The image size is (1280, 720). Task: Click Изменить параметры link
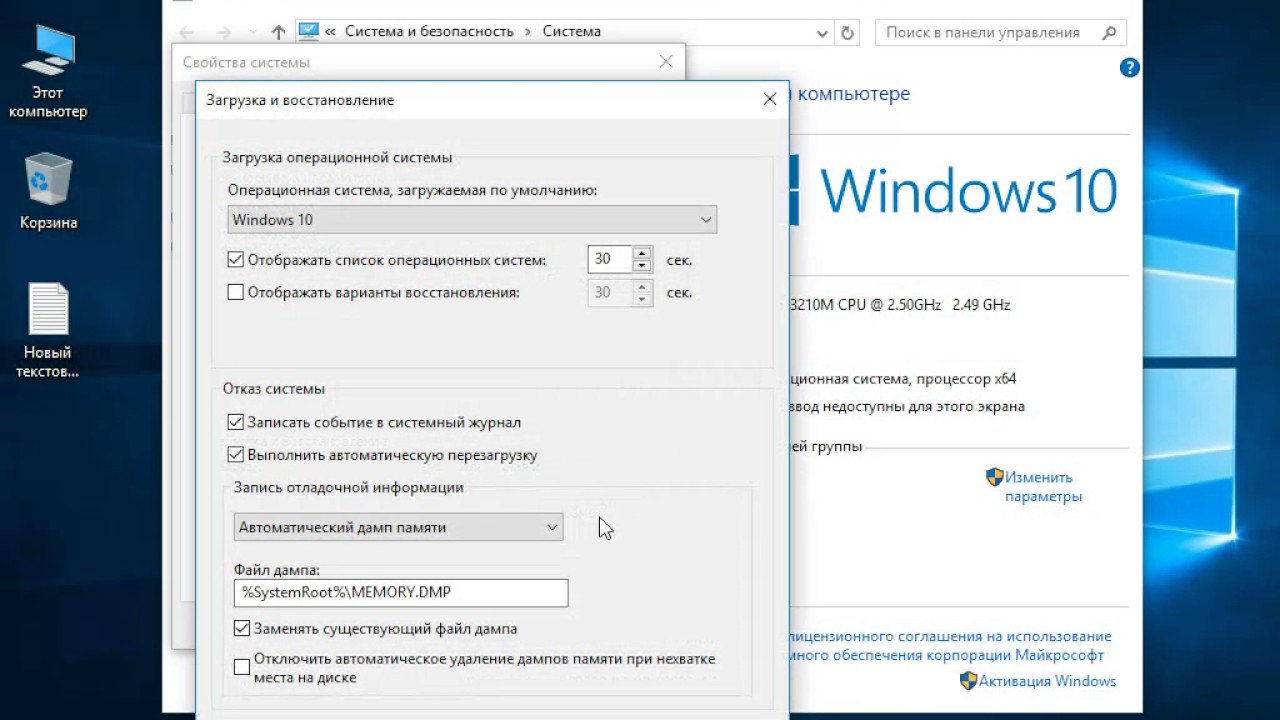tap(1043, 487)
